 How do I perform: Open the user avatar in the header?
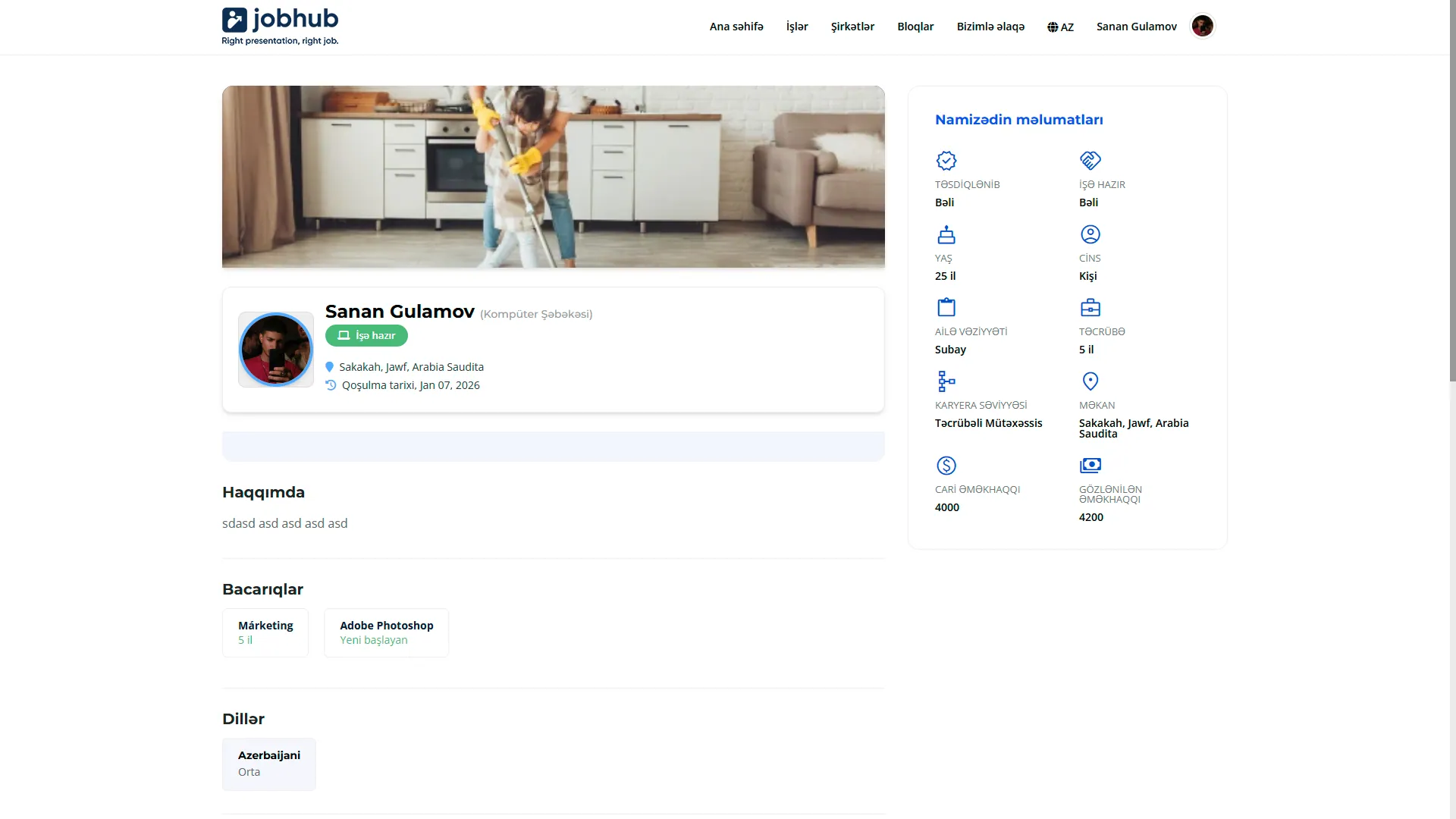(x=1202, y=26)
